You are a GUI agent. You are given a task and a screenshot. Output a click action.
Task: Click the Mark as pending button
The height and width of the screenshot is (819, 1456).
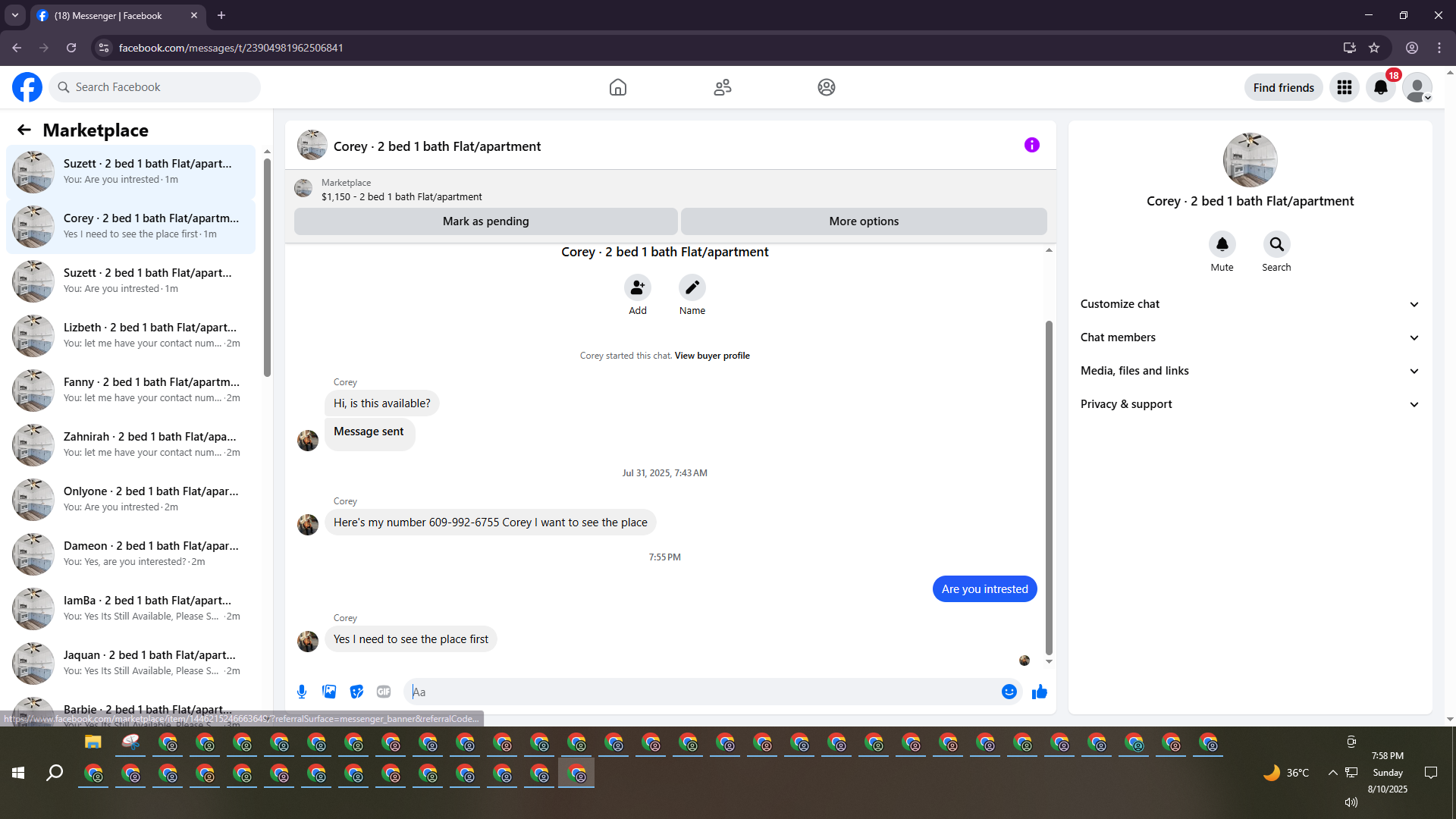[485, 221]
